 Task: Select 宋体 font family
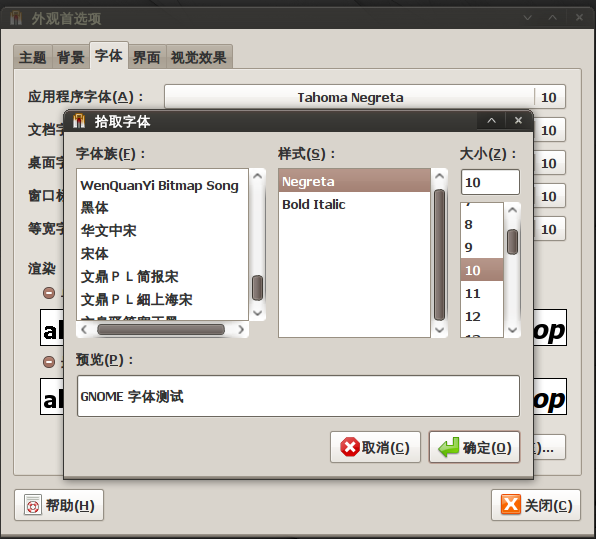point(162,254)
